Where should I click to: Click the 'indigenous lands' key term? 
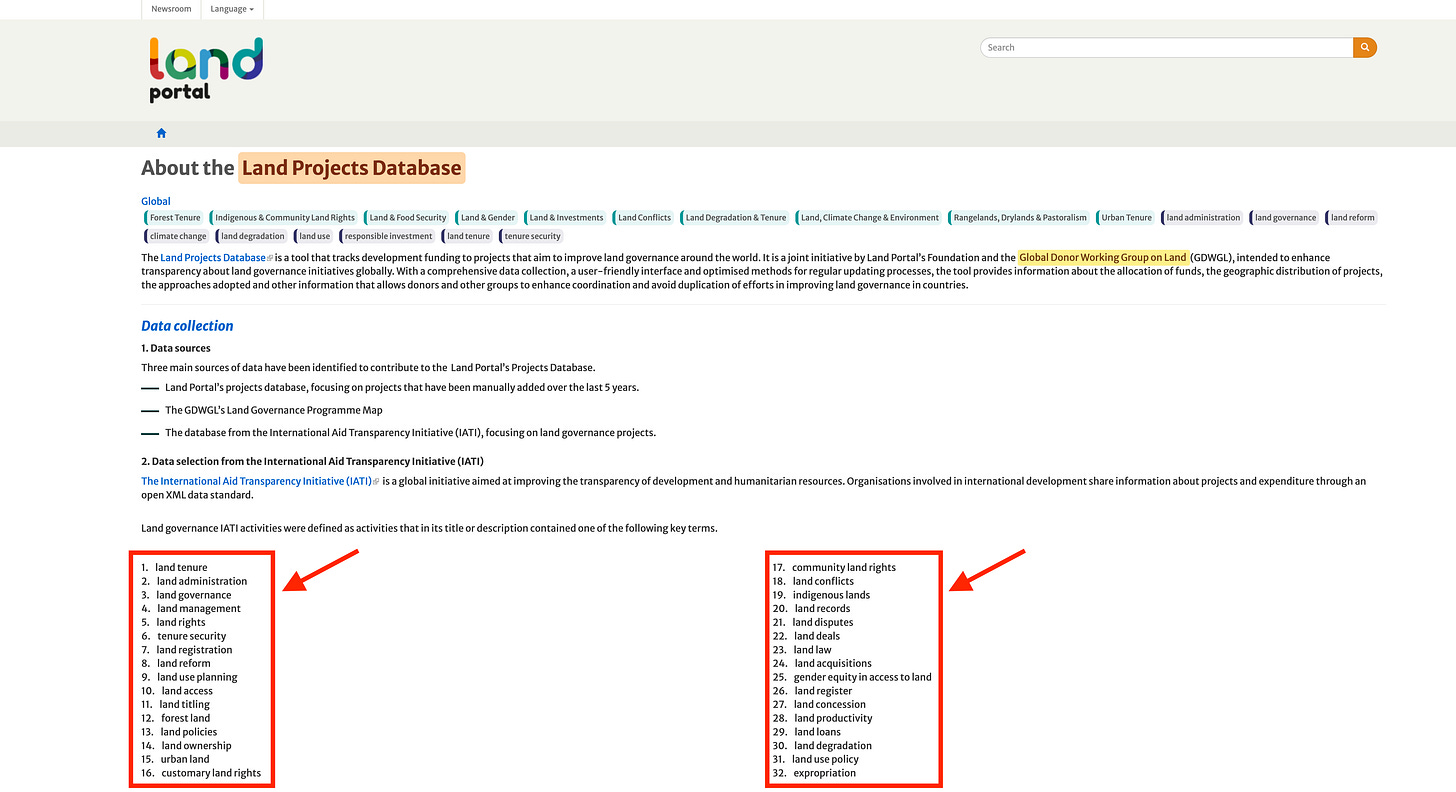832,595
